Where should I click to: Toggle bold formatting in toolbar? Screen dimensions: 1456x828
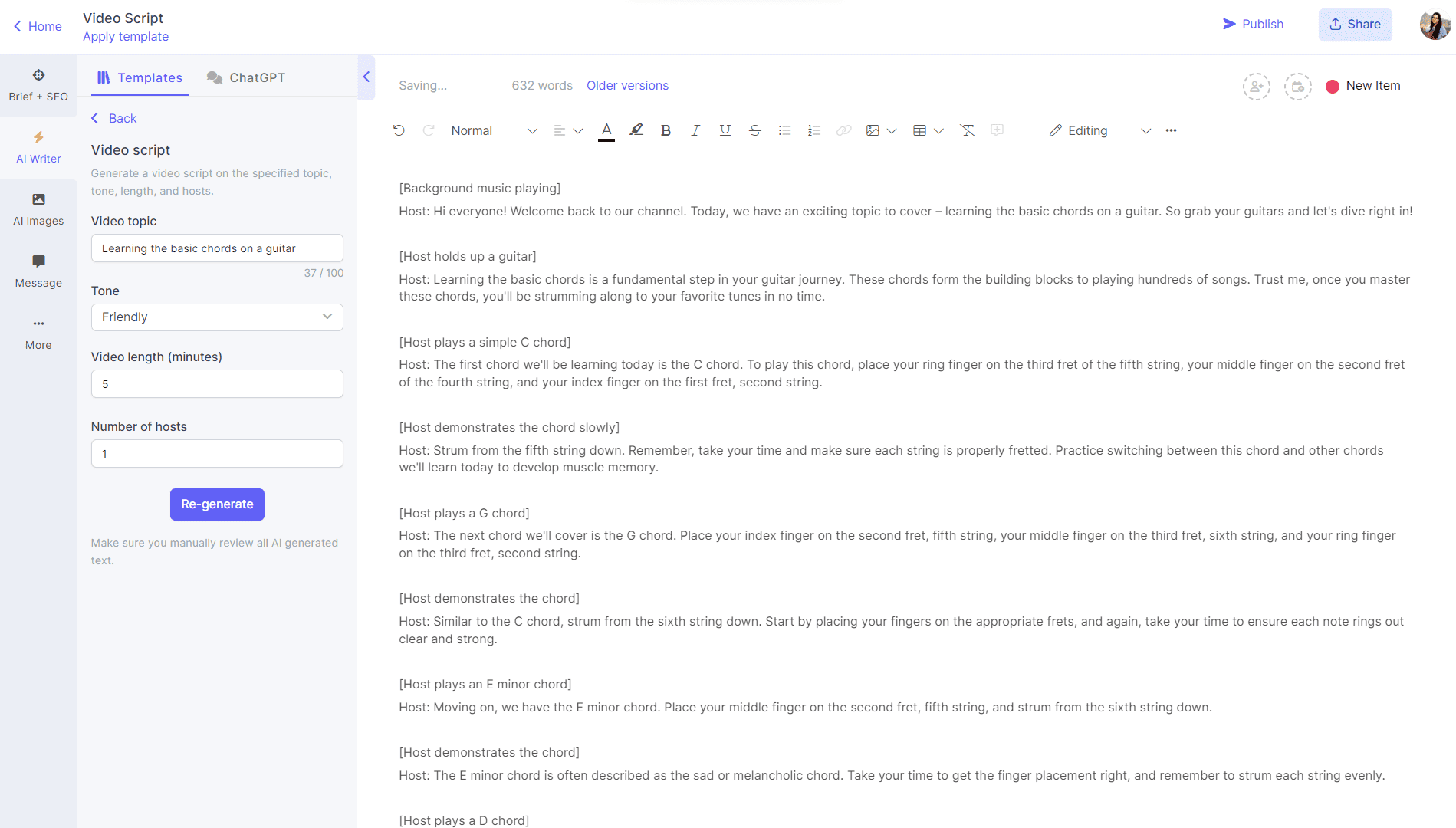[x=666, y=130]
